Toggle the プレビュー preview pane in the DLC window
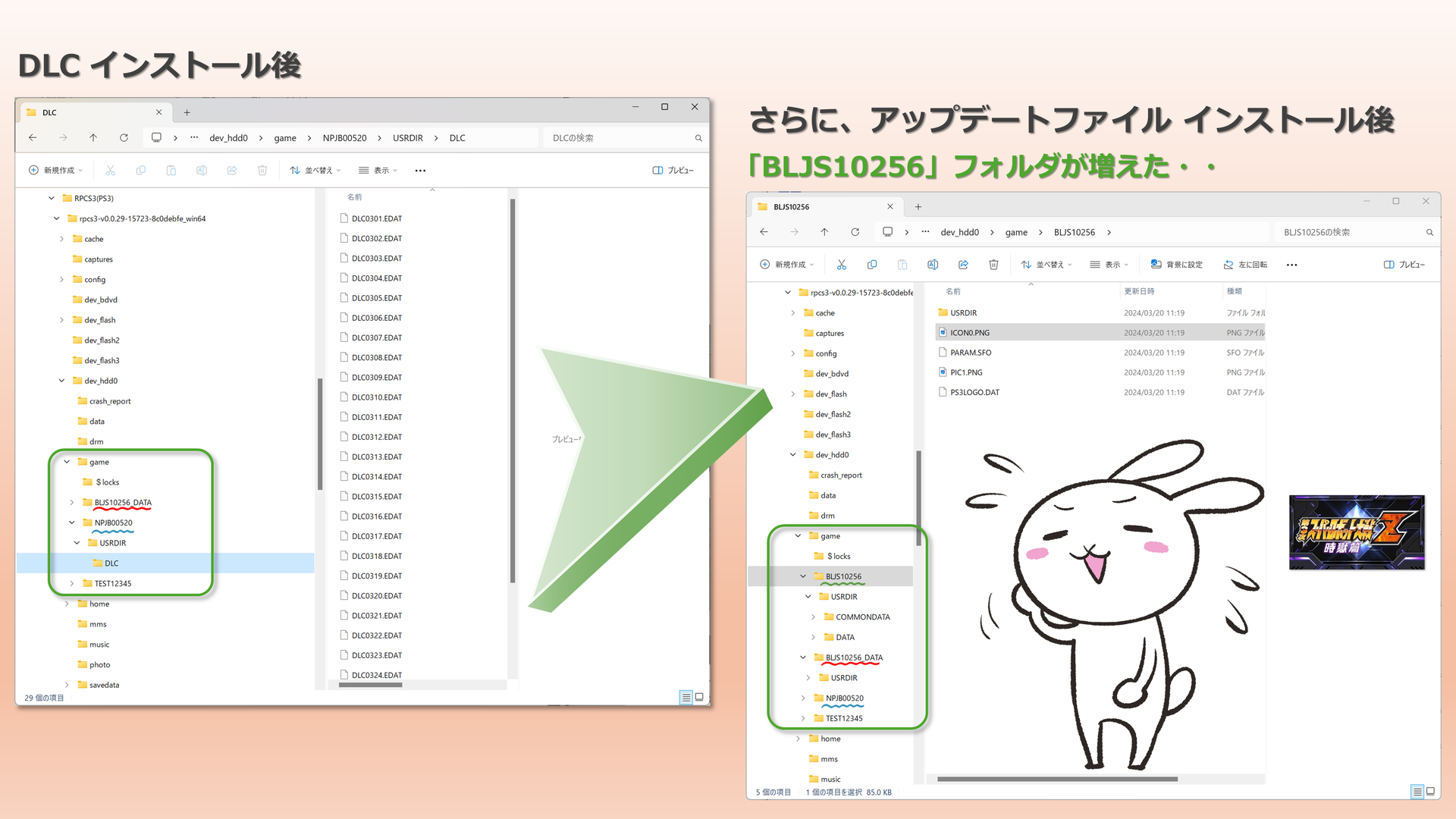Image resolution: width=1456 pixels, height=819 pixels. click(673, 170)
